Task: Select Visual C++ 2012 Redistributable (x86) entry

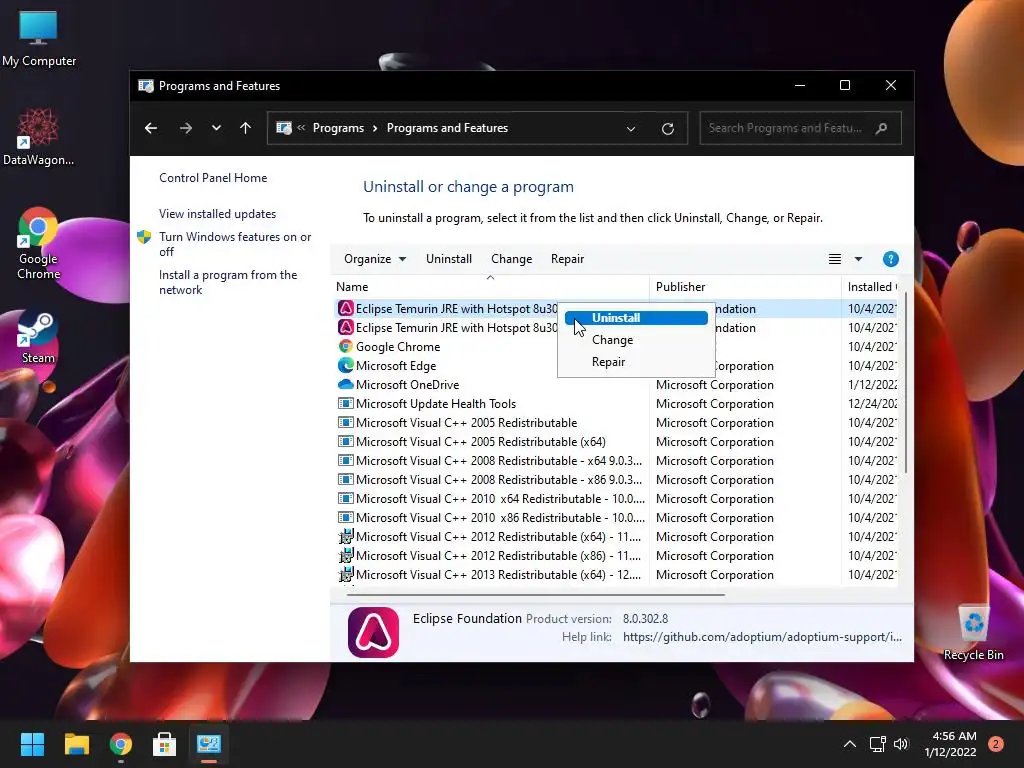Action: click(498, 556)
